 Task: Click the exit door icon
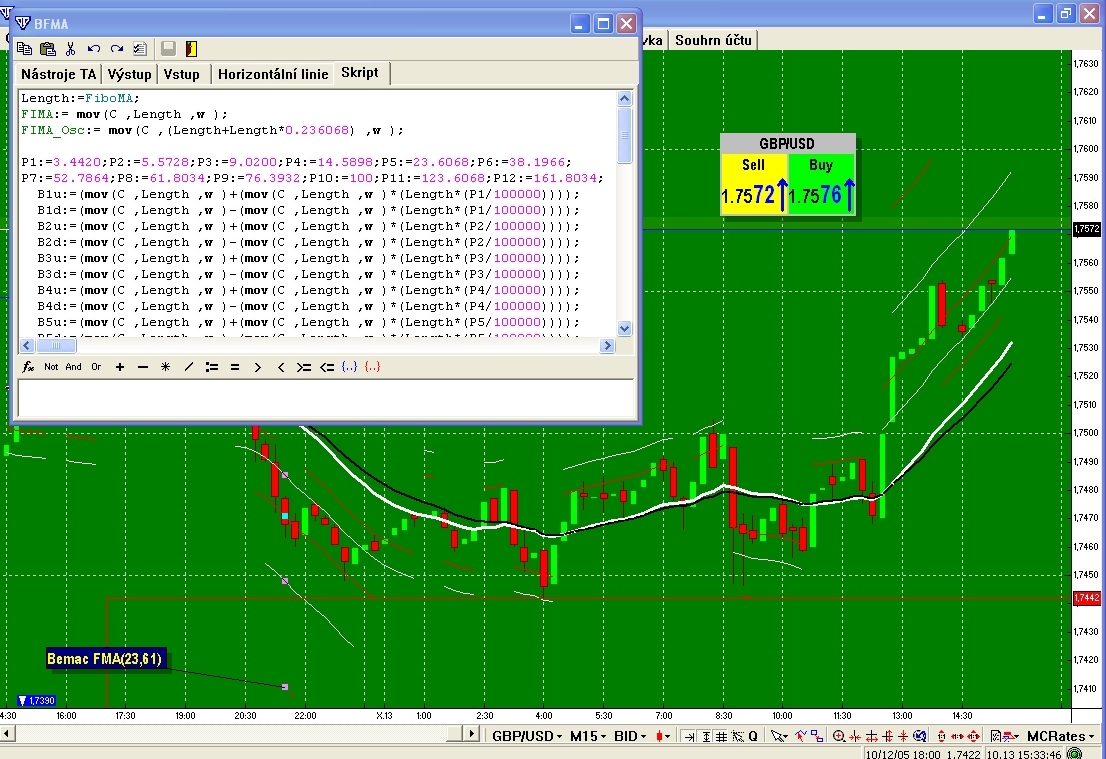(191, 48)
